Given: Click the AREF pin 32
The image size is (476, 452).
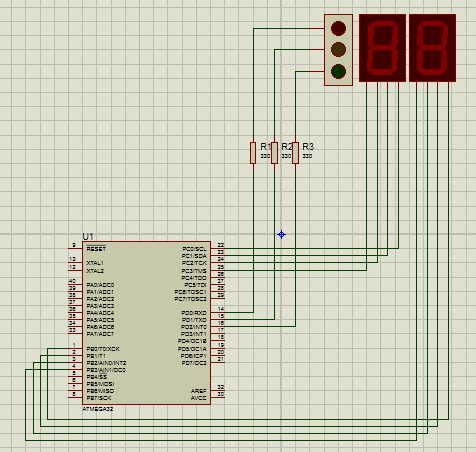Looking at the screenshot, I should click(218, 390).
